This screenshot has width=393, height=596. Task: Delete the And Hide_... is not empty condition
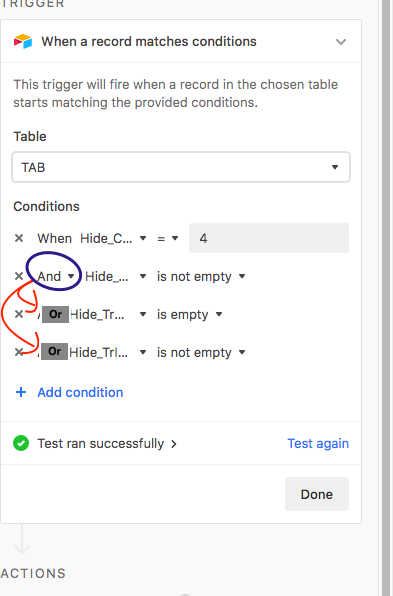click(x=19, y=276)
